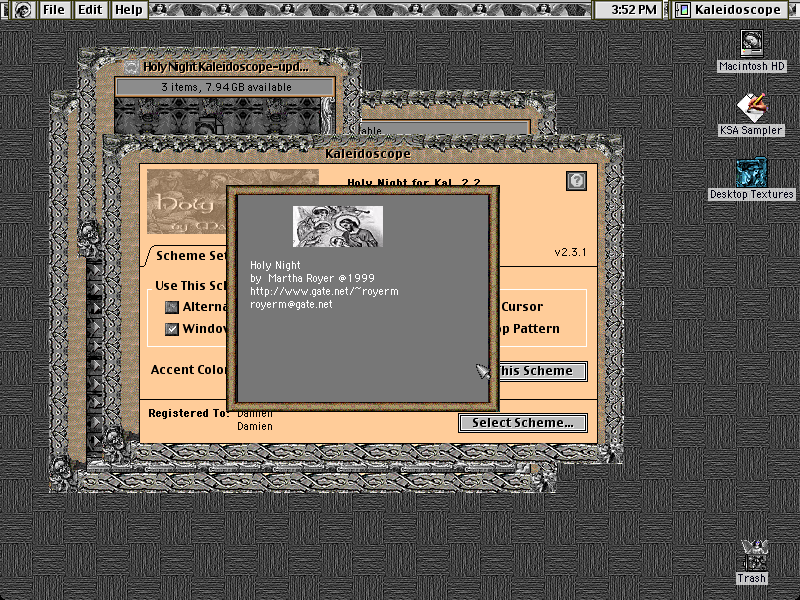
Task: Click the Damien registered name text
Action: point(255,426)
